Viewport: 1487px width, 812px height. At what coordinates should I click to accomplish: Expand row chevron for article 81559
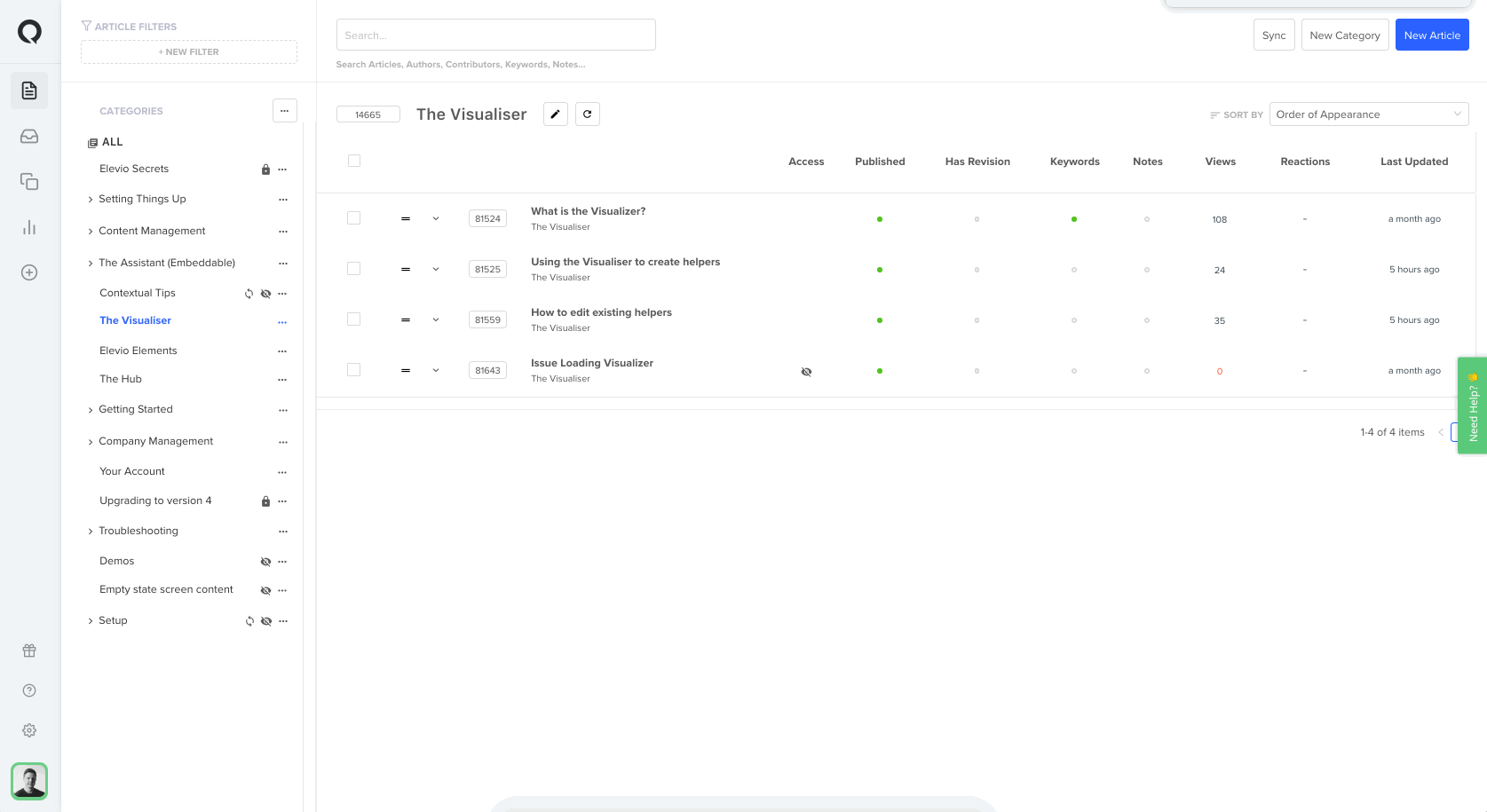coord(436,319)
